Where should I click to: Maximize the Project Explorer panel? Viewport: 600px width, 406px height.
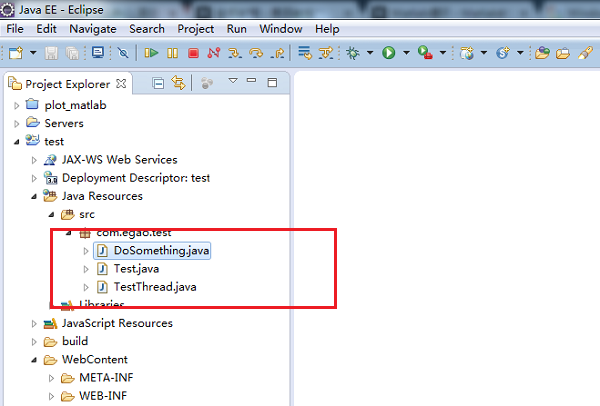(272, 82)
